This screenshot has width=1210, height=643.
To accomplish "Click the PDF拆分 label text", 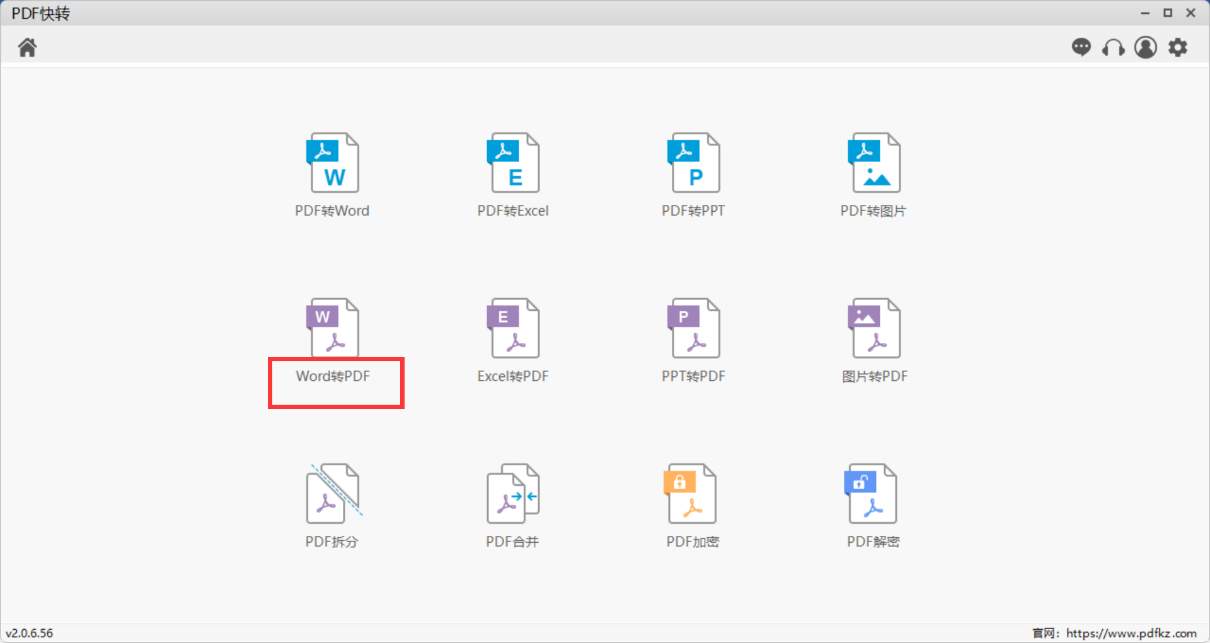I will pyautogui.click(x=331, y=542).
